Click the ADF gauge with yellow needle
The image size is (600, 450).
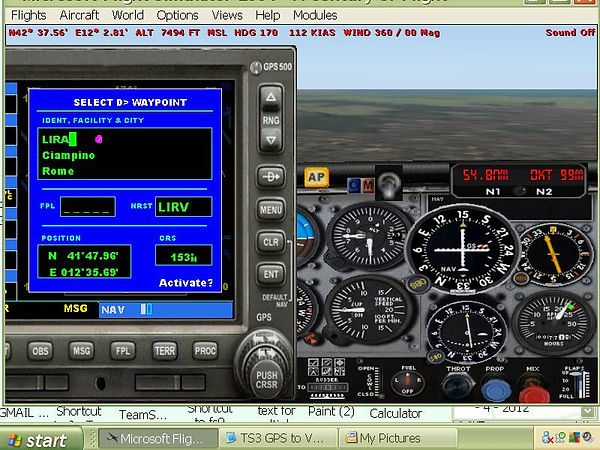coord(553,254)
